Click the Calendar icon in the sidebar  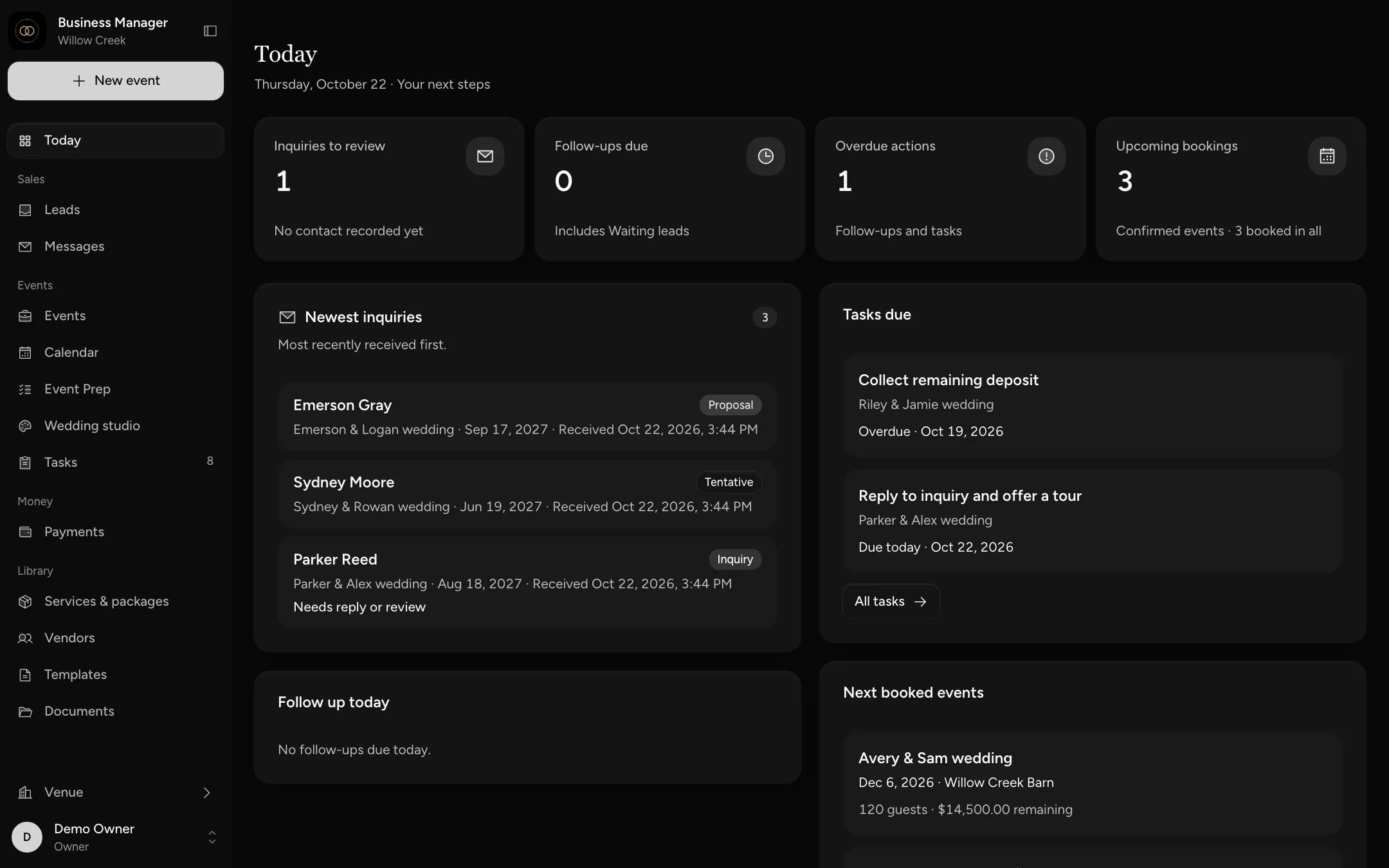25,352
